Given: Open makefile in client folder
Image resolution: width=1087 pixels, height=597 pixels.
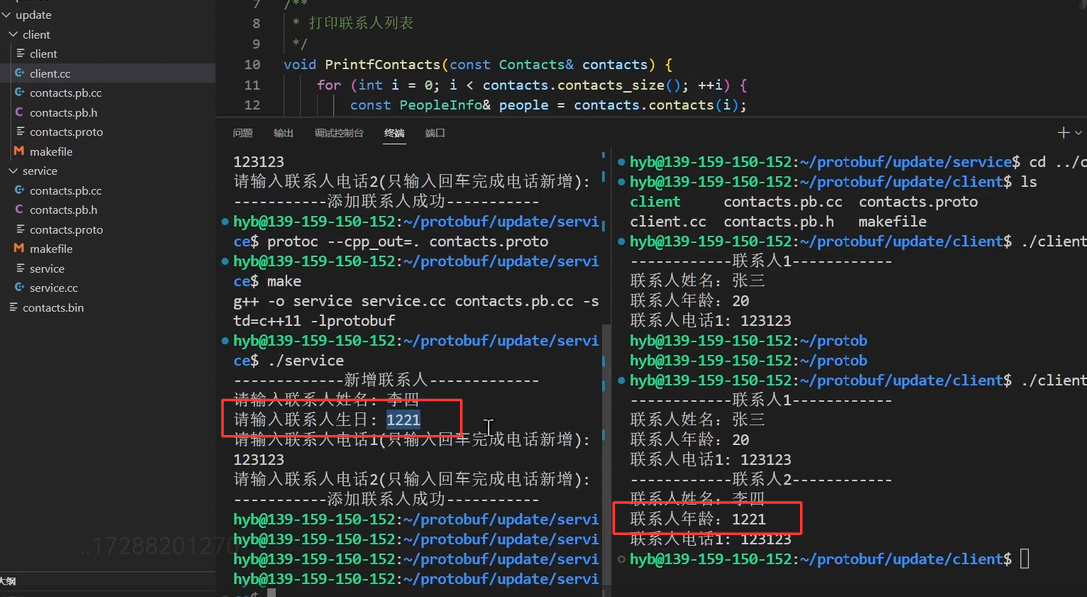Looking at the screenshot, I should tap(51, 151).
